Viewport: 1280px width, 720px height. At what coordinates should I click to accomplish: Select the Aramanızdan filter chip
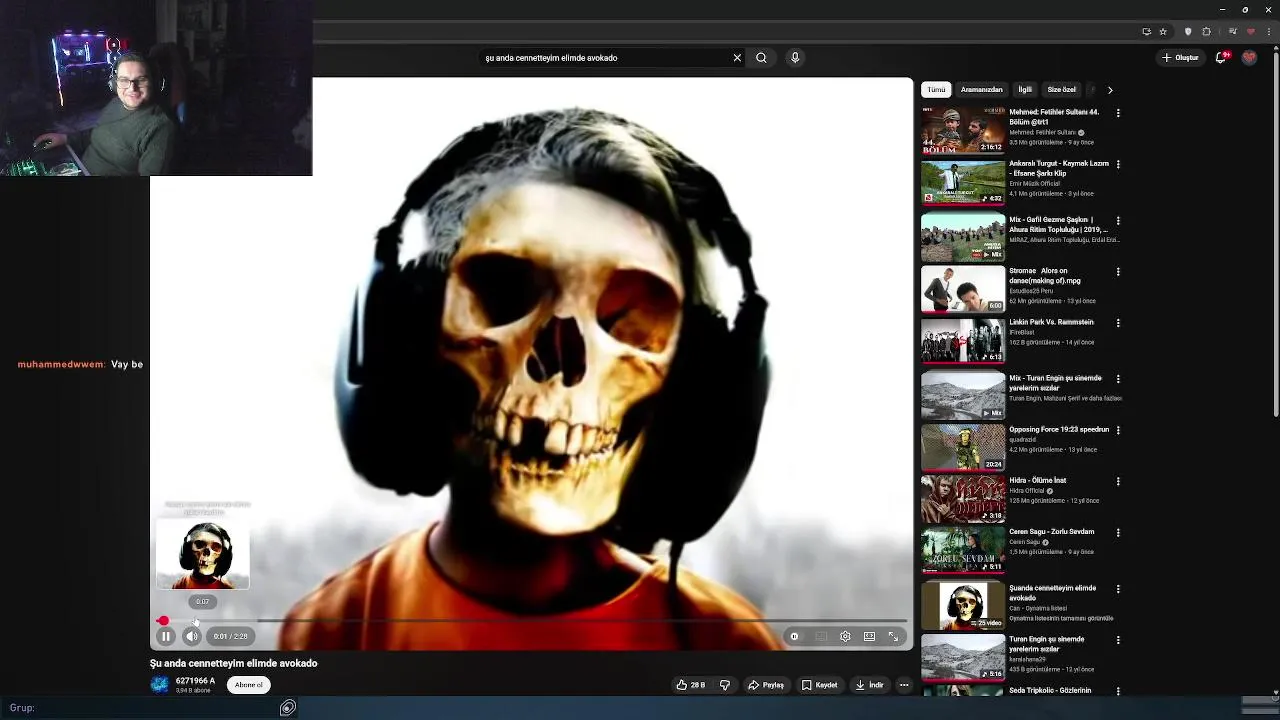(x=981, y=90)
